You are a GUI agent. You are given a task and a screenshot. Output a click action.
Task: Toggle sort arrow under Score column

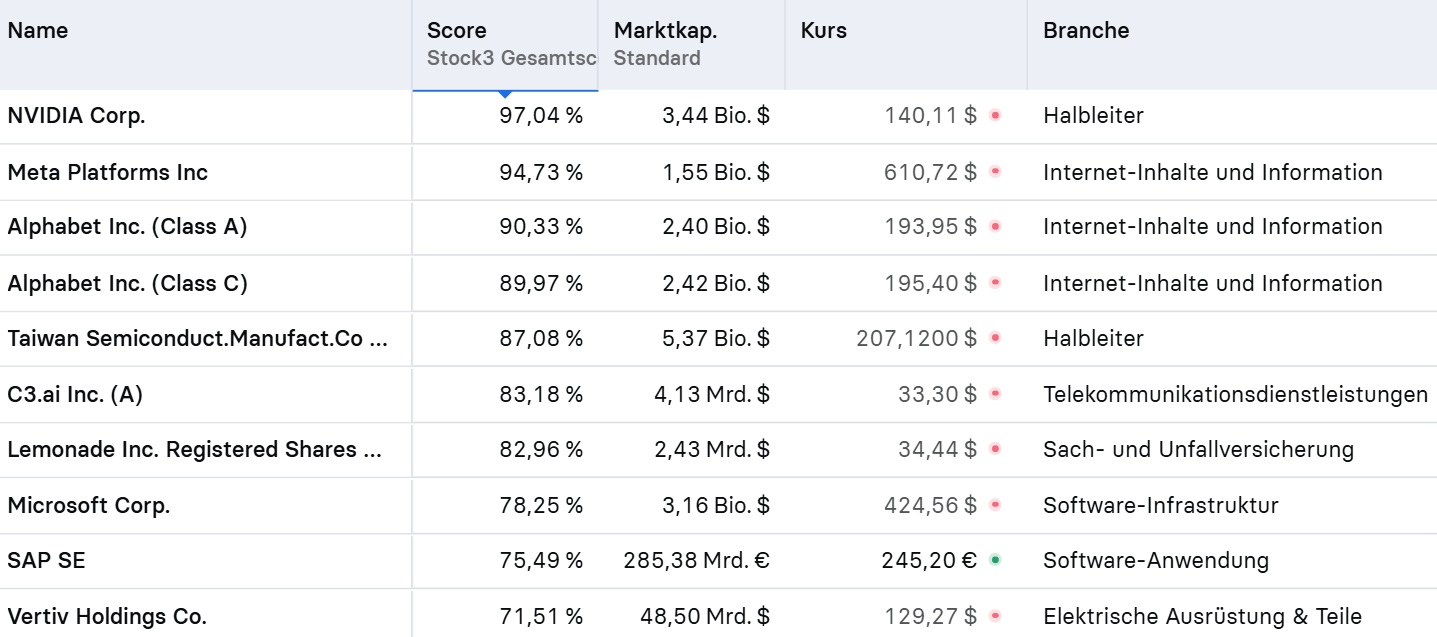tap(505, 94)
